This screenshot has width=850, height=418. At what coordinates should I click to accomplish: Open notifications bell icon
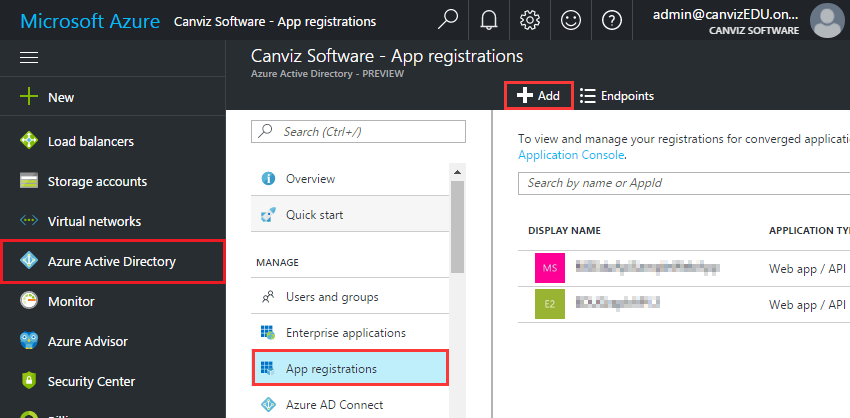[489, 20]
